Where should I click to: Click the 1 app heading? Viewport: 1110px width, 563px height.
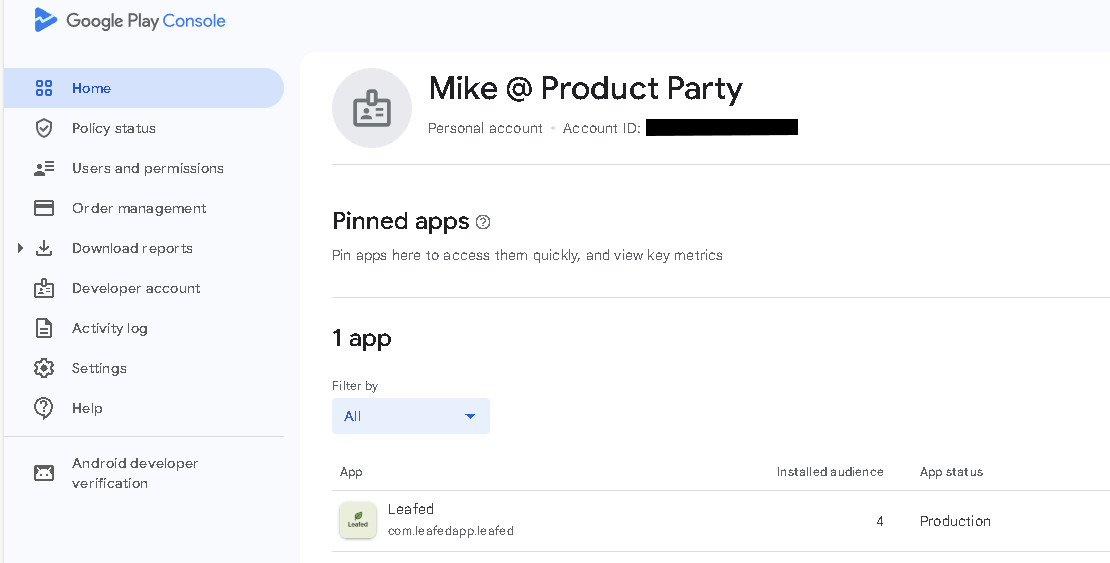click(x=362, y=338)
